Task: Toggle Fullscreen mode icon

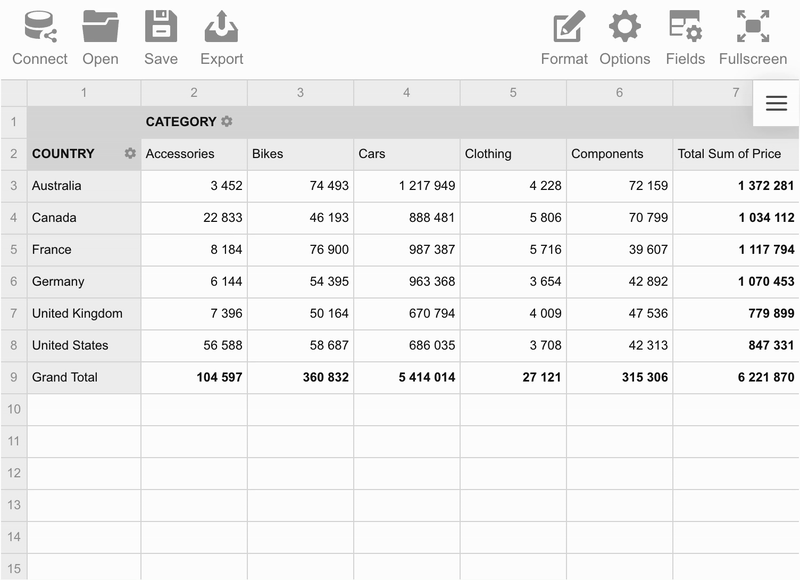Action: click(753, 27)
